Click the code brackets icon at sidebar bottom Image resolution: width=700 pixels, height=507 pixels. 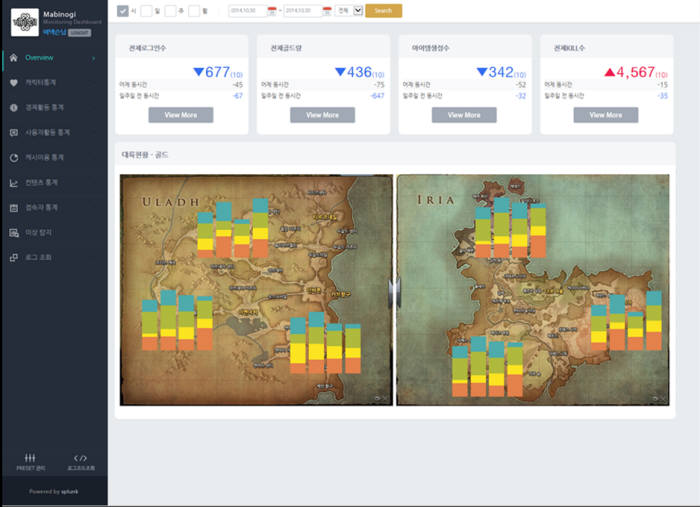80,458
